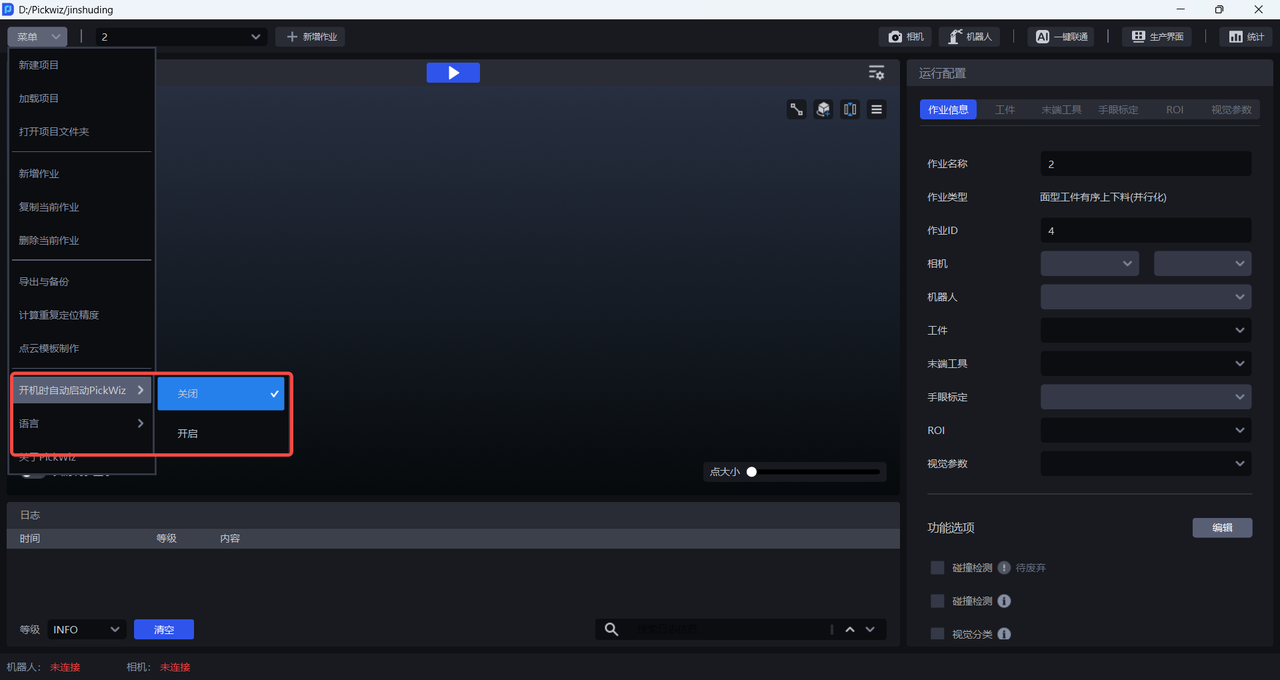The height and width of the screenshot is (680, 1280).
Task: Expand the 末端工具 dropdown
Action: pos(1145,364)
